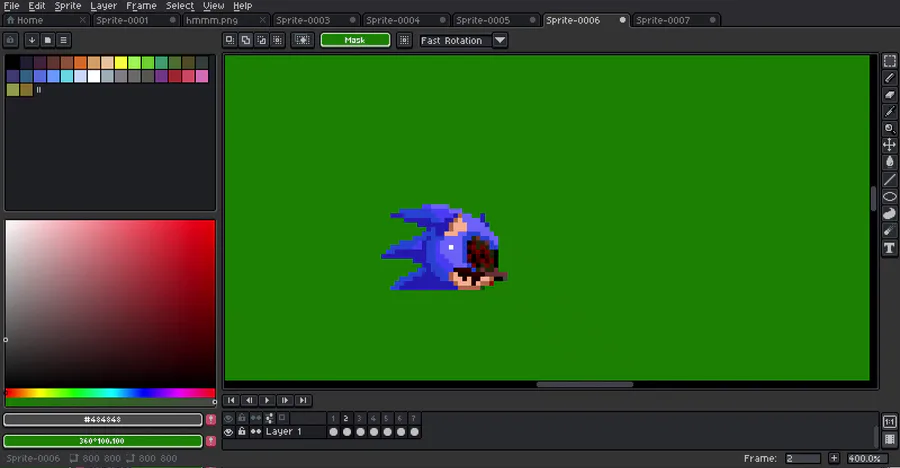Click the grid layout button below 1:1
Viewport: 900px width, 468px height.
(889, 440)
